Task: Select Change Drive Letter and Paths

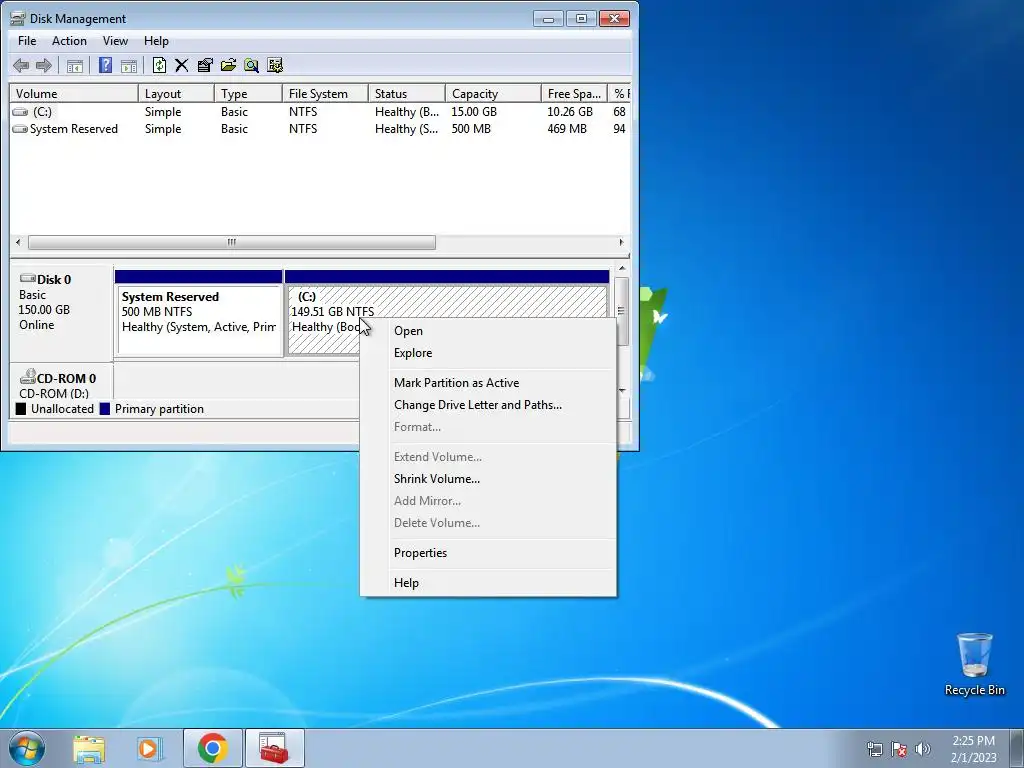Action: pyautogui.click(x=488, y=405)
